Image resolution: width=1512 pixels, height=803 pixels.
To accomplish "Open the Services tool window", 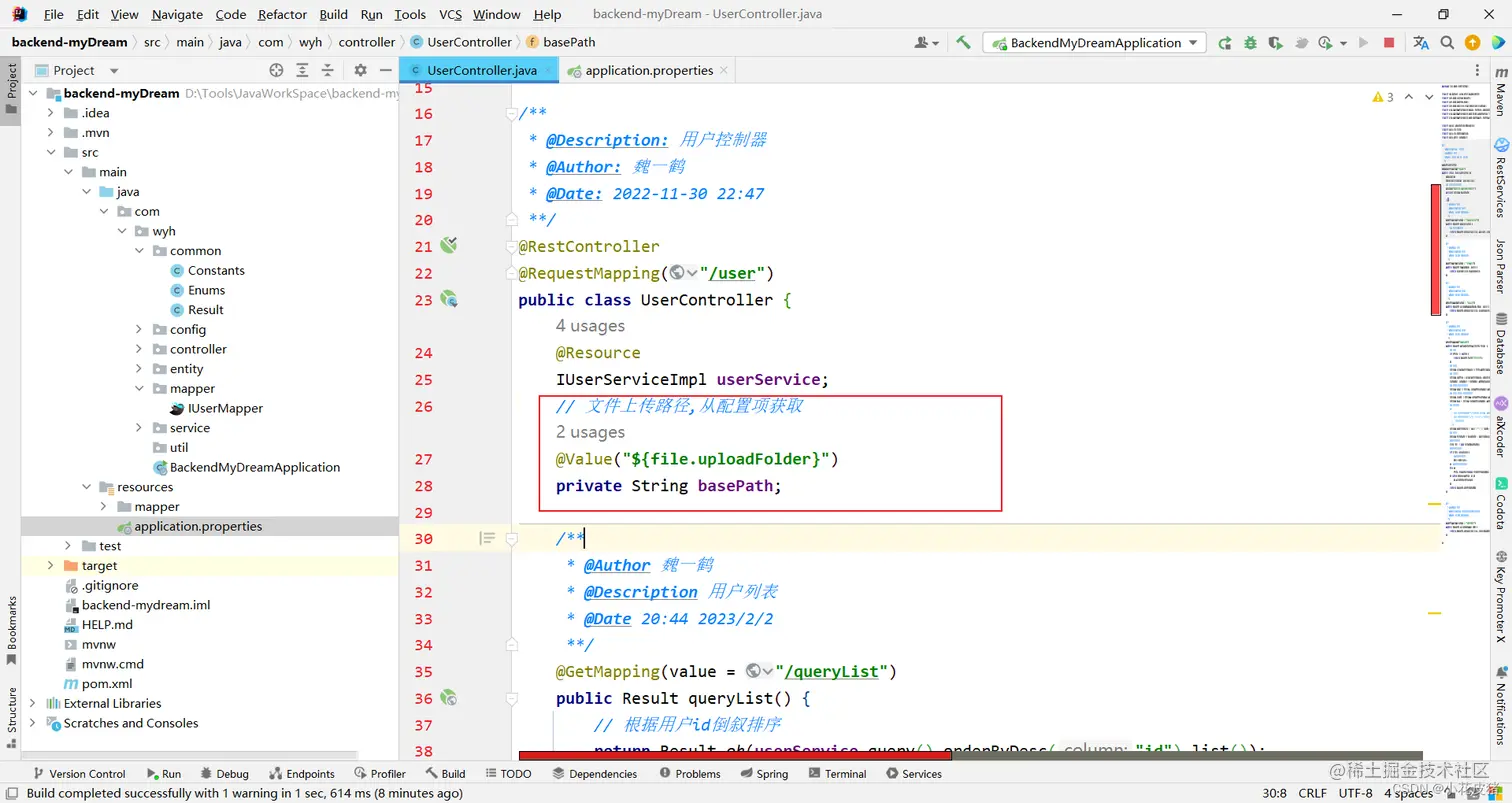I will pyautogui.click(x=913, y=774).
